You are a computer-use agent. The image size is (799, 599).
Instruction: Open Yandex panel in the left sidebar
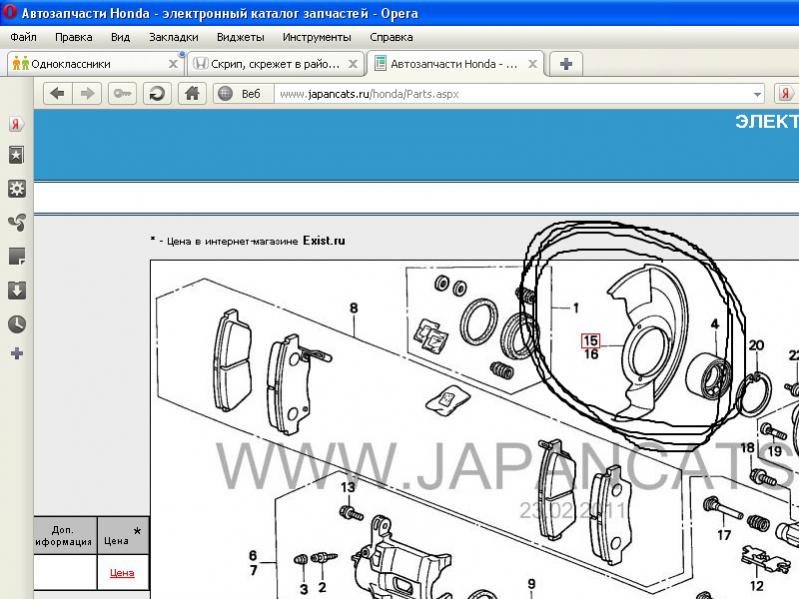[16, 124]
